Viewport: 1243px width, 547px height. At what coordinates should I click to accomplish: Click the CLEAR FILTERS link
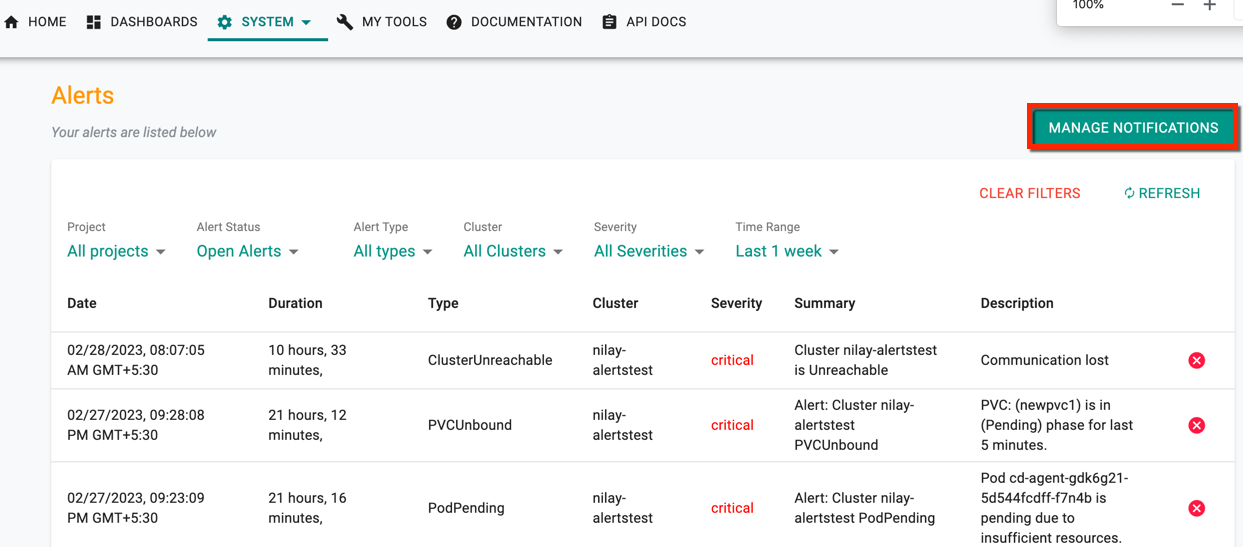coord(1030,193)
